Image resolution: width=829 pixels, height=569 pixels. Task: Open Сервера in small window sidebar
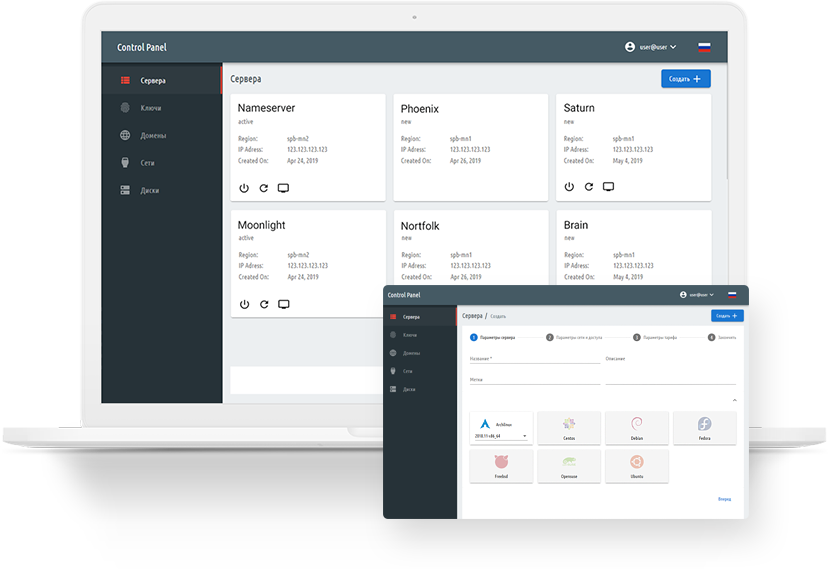(420, 317)
